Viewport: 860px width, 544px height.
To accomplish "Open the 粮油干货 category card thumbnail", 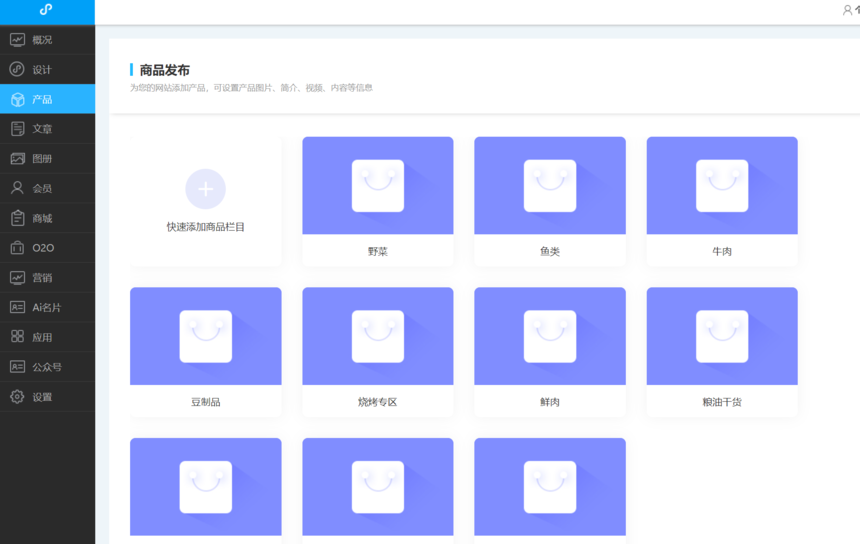I will [x=722, y=336].
